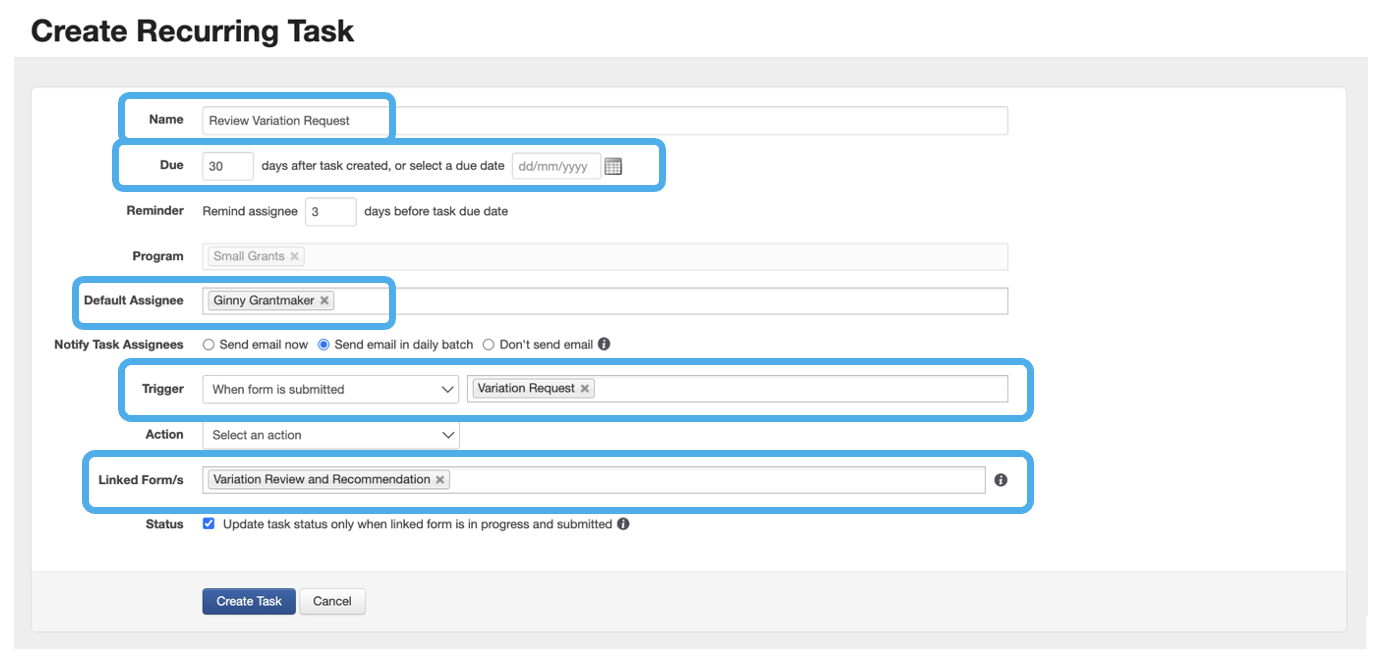Image resolution: width=1376 pixels, height=658 pixels.
Task: Click info icon after Status checkbox text
Action: coord(623,524)
